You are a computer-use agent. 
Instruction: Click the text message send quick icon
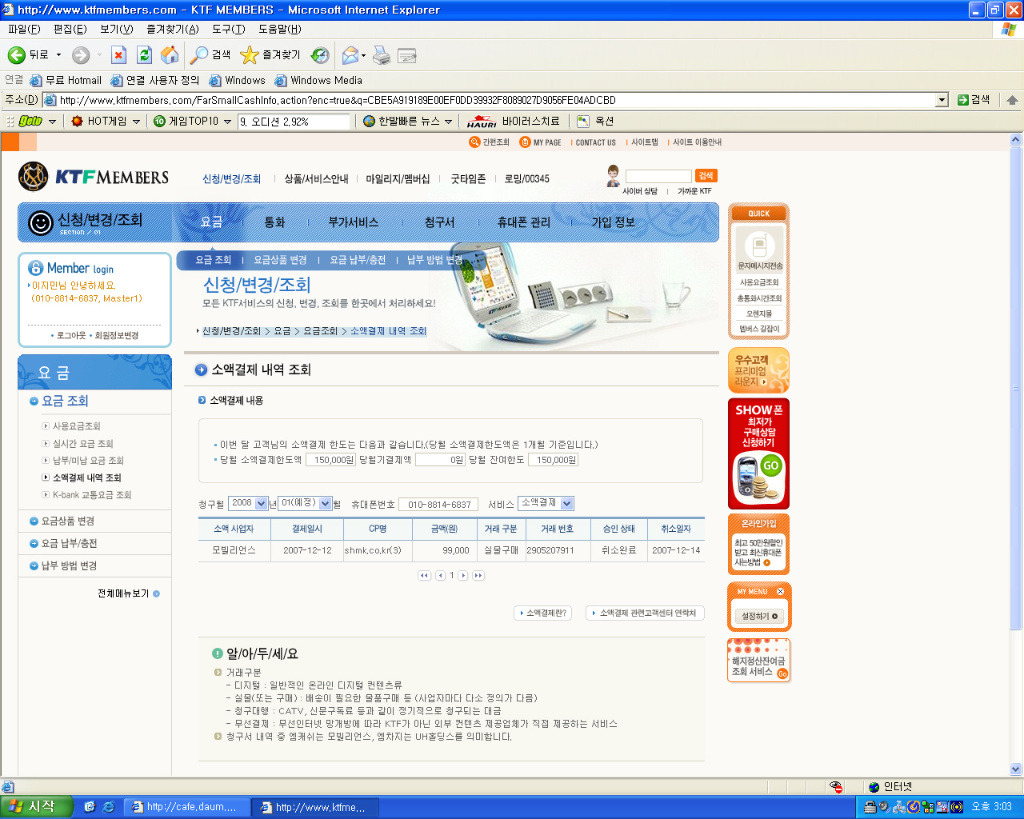[759, 248]
